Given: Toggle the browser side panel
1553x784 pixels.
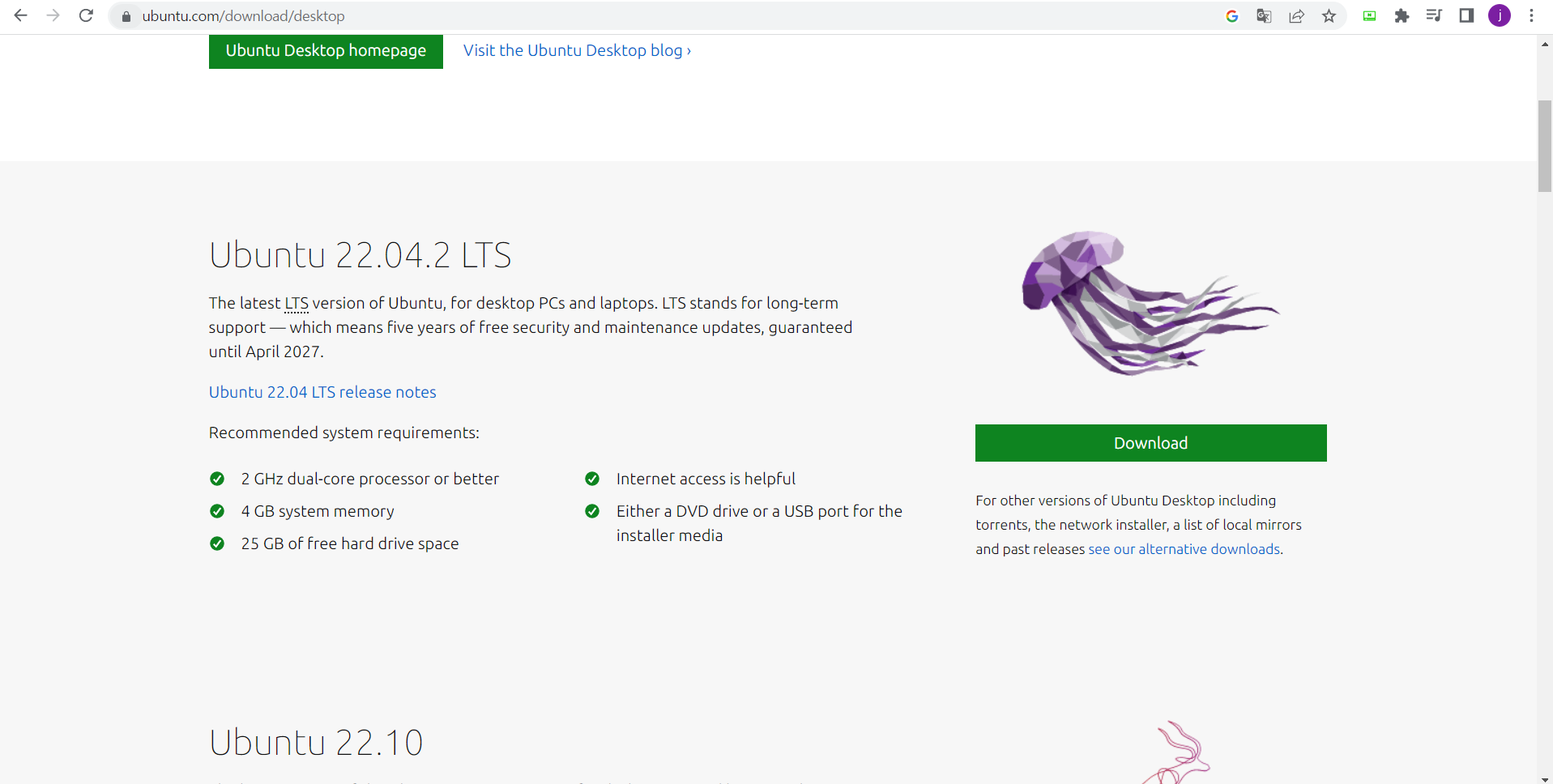Looking at the screenshot, I should 1466,16.
